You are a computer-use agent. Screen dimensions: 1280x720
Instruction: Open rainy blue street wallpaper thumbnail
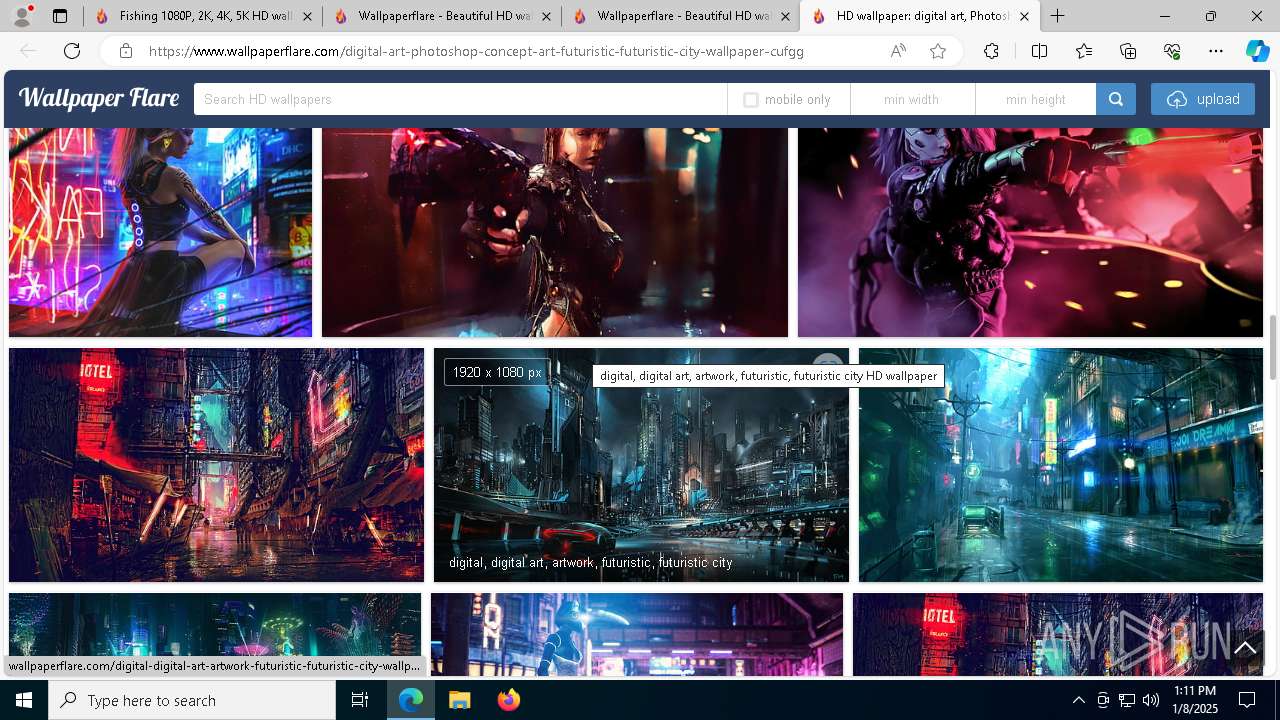click(x=1061, y=465)
